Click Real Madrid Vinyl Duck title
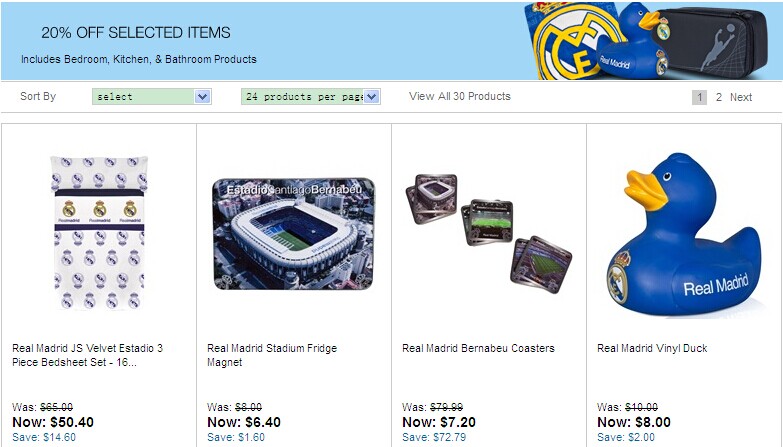783x447 pixels. point(652,348)
